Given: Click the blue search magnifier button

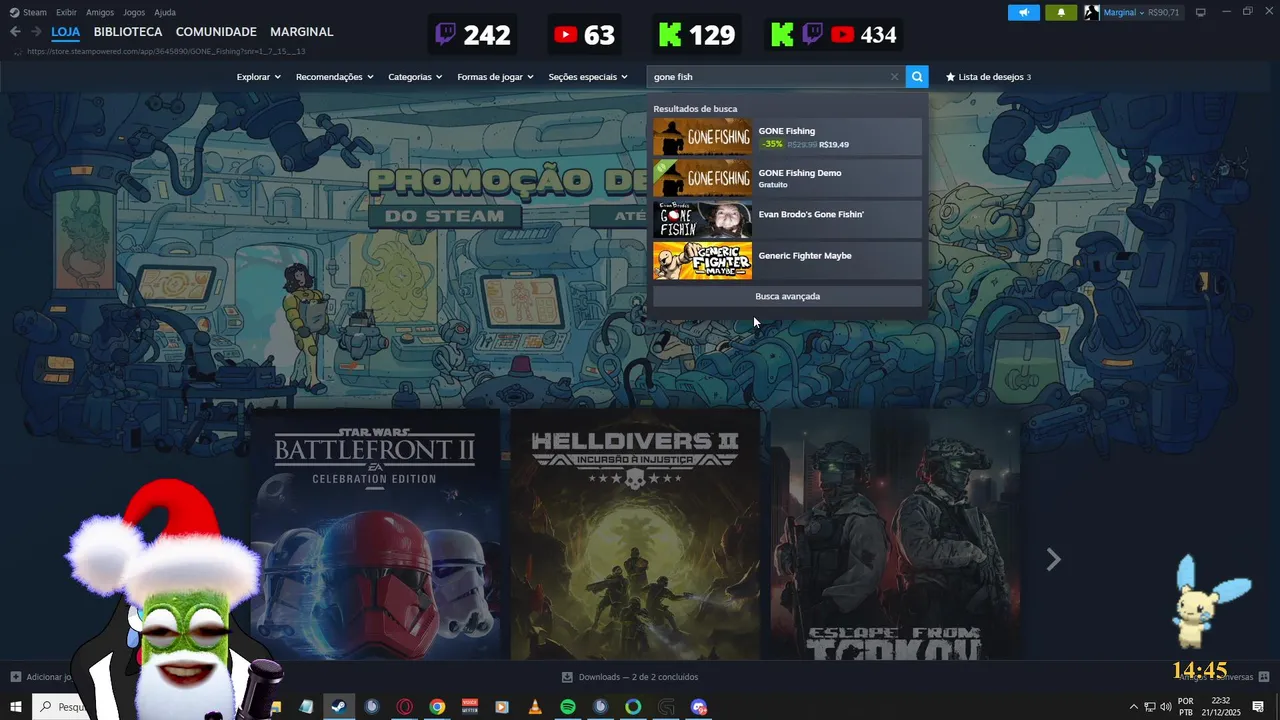Looking at the screenshot, I should click(917, 77).
